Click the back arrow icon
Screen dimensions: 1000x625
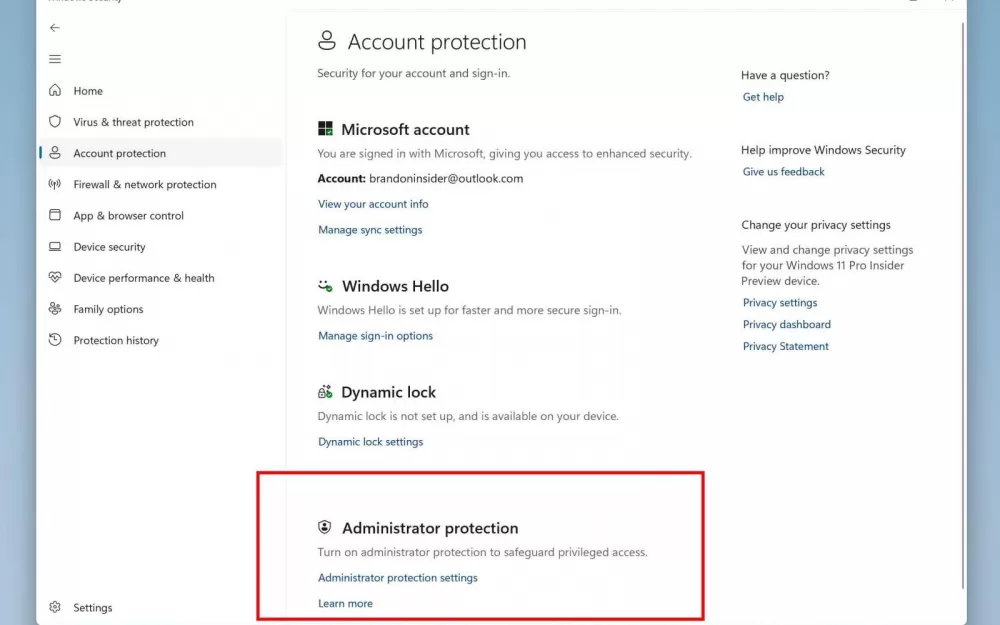[55, 27]
